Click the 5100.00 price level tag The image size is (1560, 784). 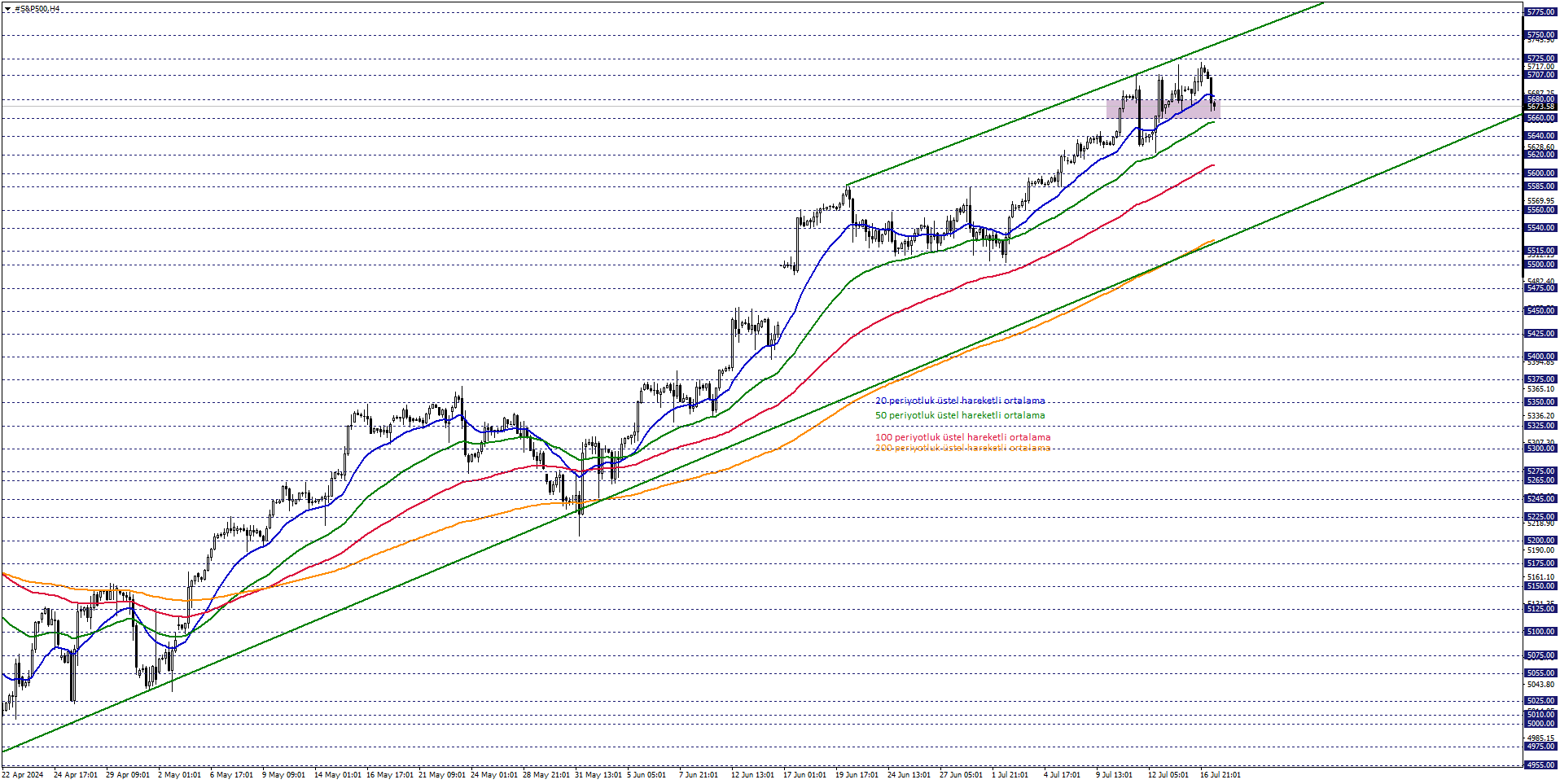[1540, 632]
